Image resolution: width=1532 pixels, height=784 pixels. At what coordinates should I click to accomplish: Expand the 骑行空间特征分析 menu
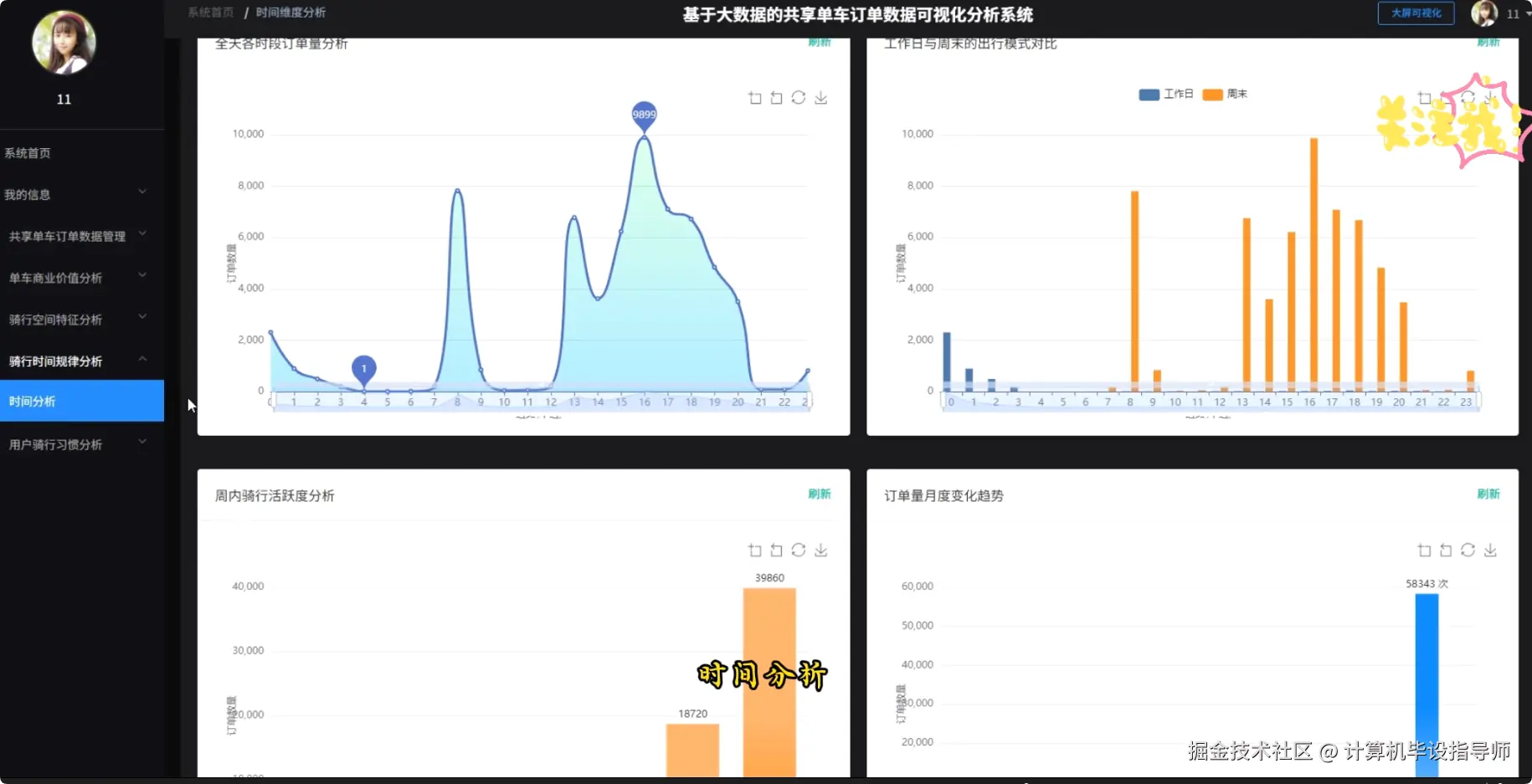tap(82, 320)
